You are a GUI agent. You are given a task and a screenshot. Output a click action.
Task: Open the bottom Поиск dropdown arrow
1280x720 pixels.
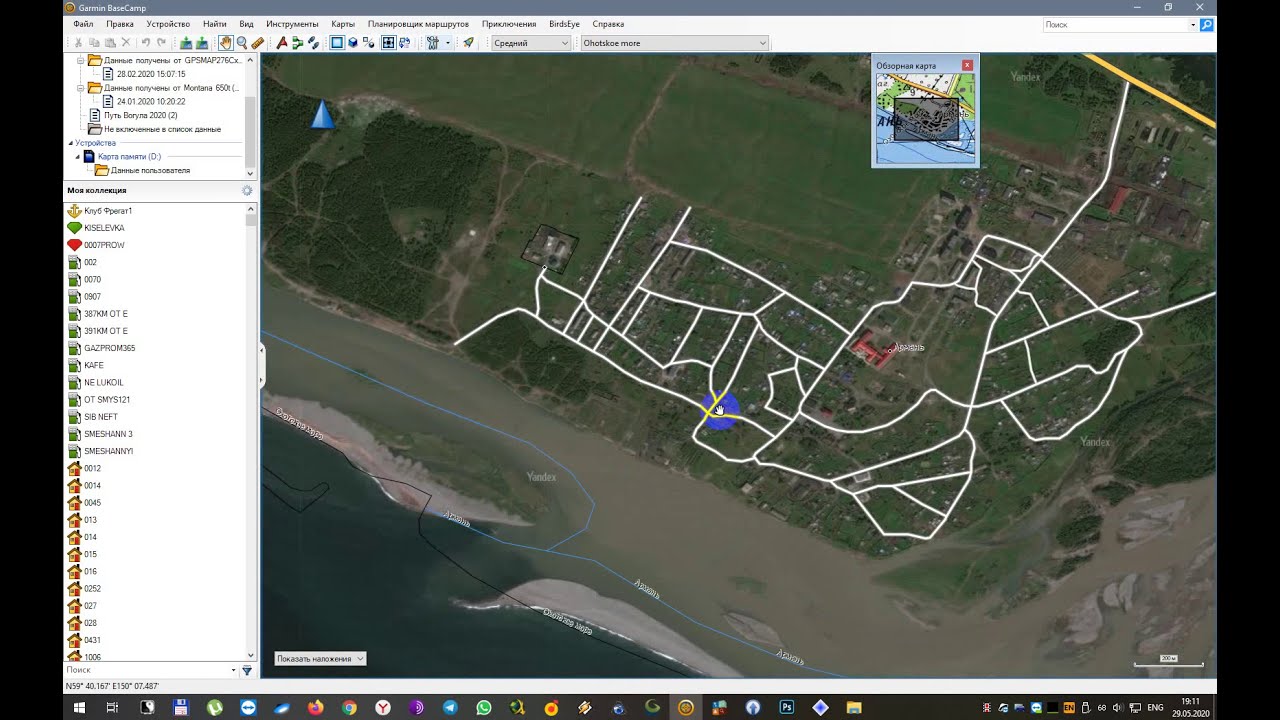click(x=234, y=670)
